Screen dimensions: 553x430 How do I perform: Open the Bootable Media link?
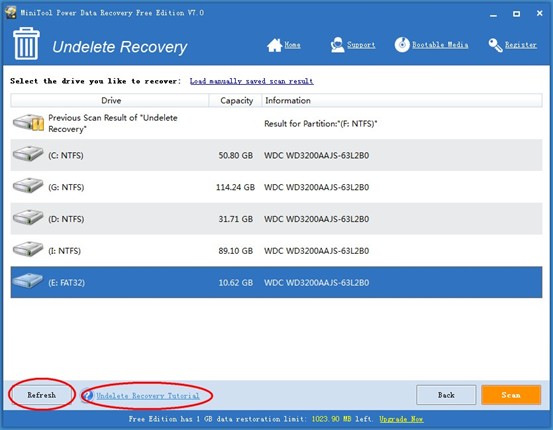(440, 45)
